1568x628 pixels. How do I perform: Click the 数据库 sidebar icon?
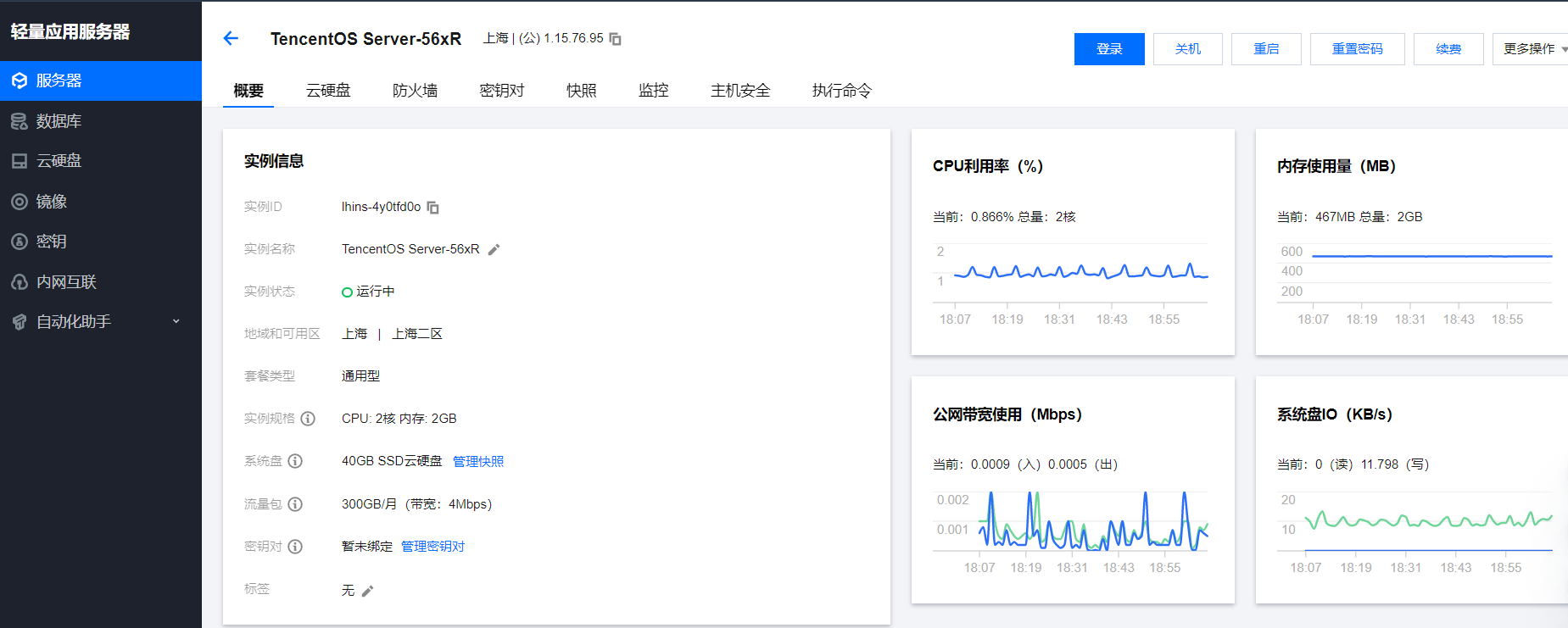pyautogui.click(x=20, y=121)
